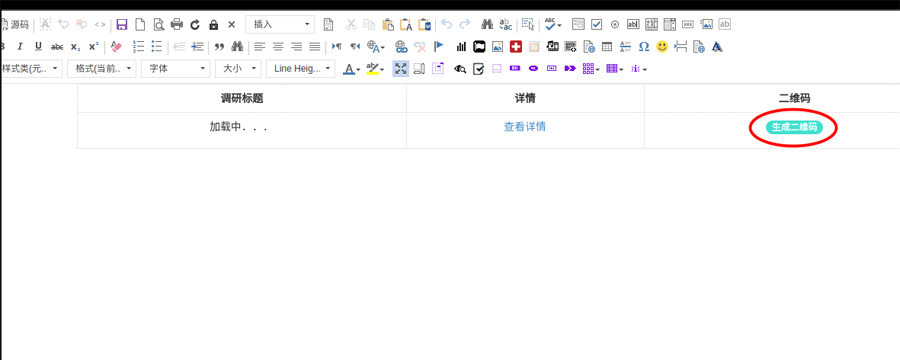Click the image icon in second row
The image size is (900, 360).
point(498,47)
